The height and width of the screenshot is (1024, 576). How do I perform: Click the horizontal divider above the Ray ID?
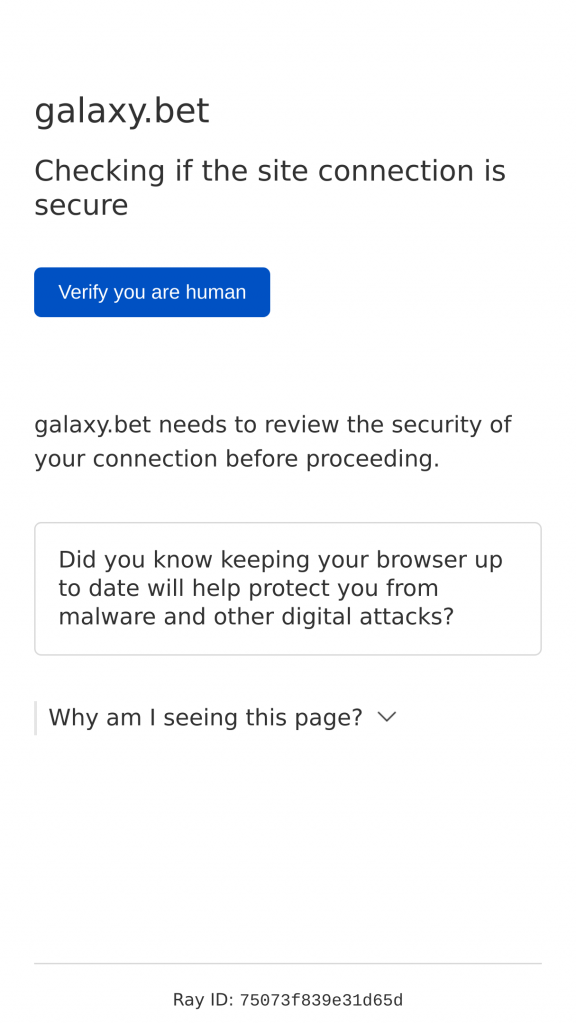click(x=288, y=963)
